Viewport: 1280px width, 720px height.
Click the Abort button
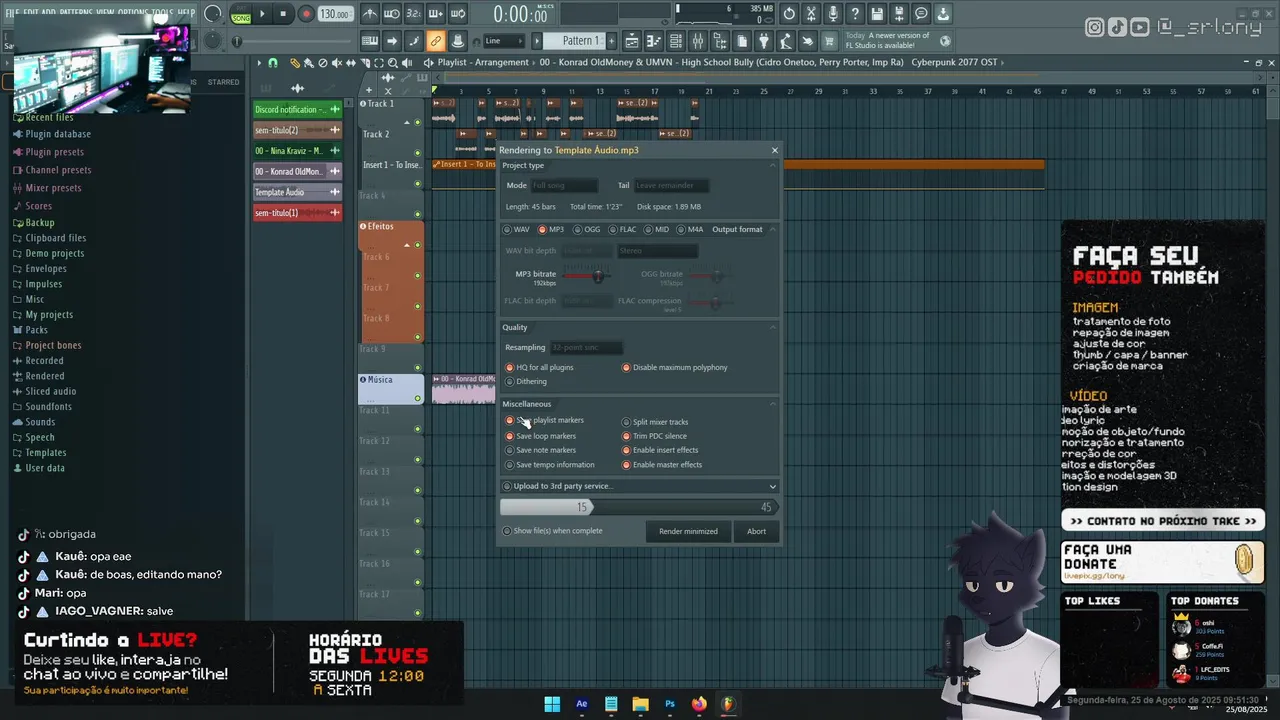pos(757,531)
